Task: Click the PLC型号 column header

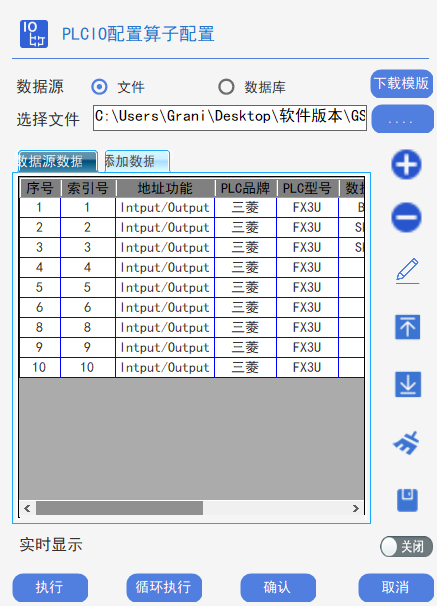Action: pyautogui.click(x=308, y=188)
